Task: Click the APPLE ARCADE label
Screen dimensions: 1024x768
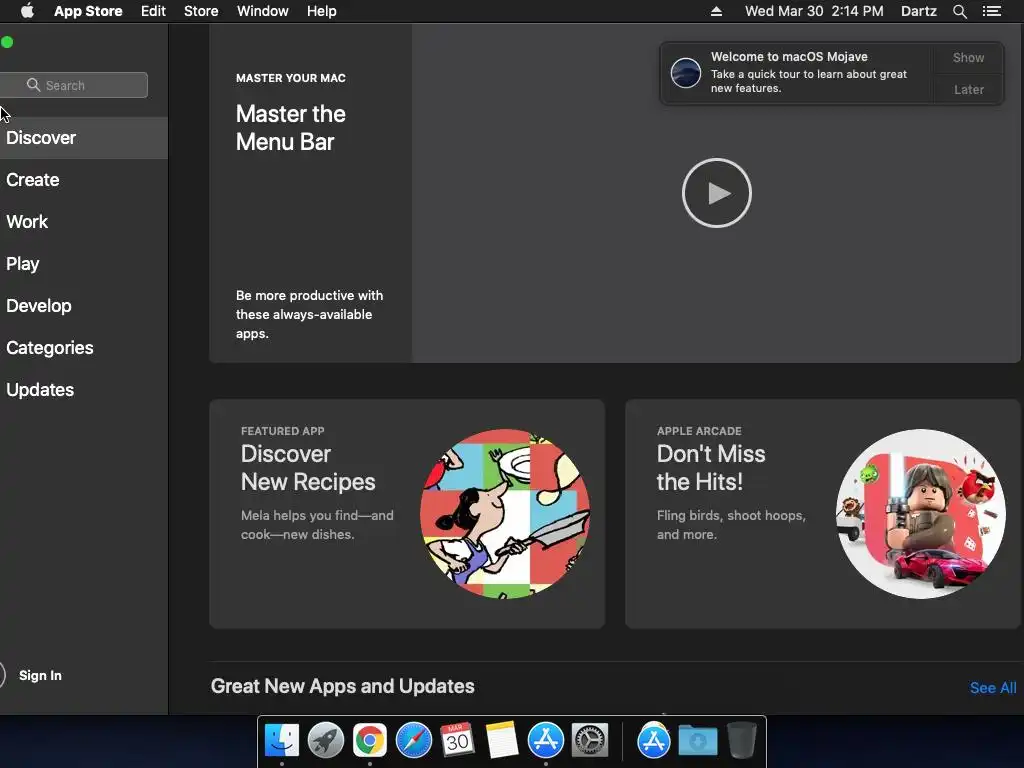Action: [x=699, y=431]
